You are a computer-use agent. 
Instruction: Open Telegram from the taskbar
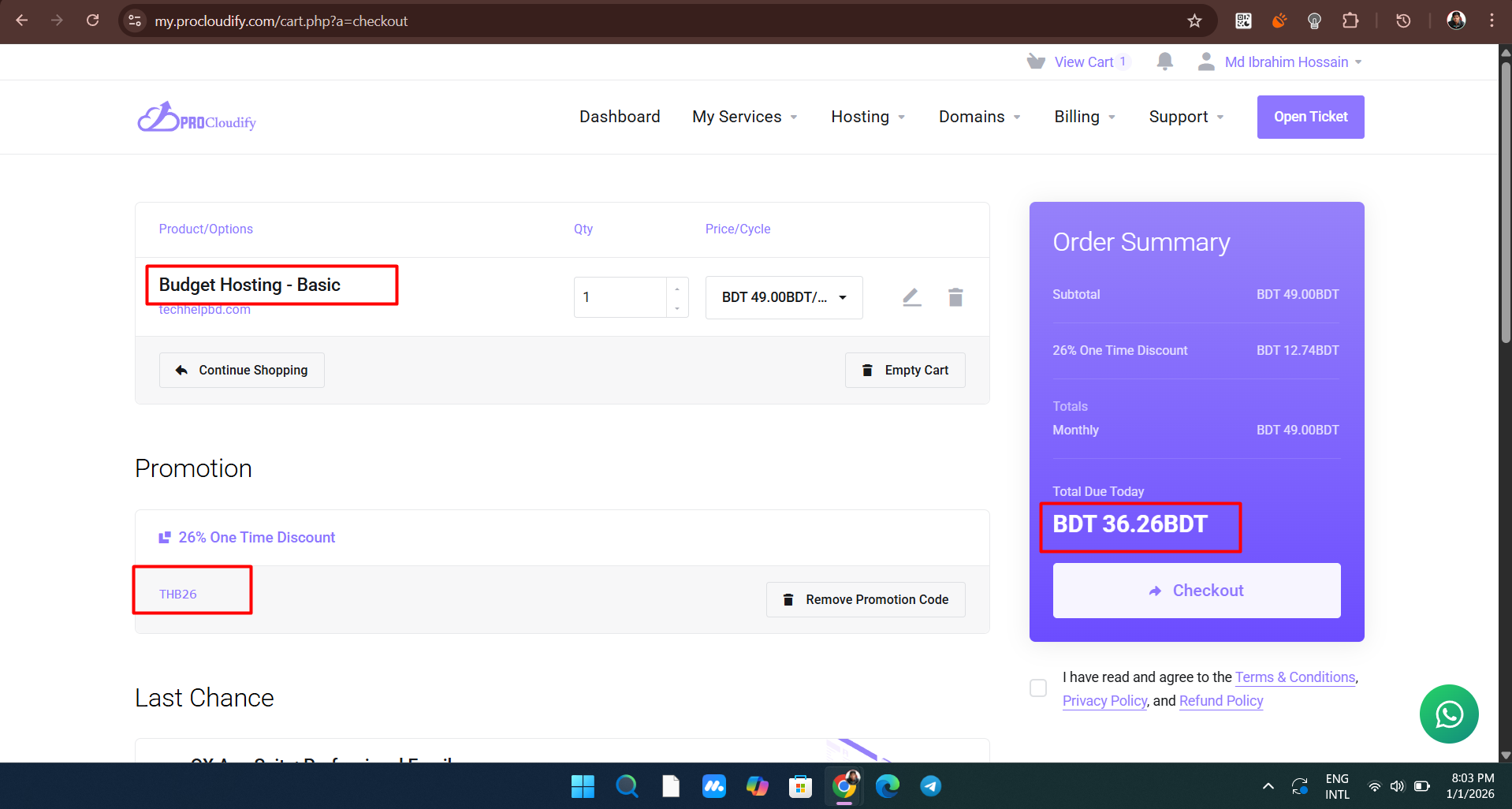(x=930, y=786)
